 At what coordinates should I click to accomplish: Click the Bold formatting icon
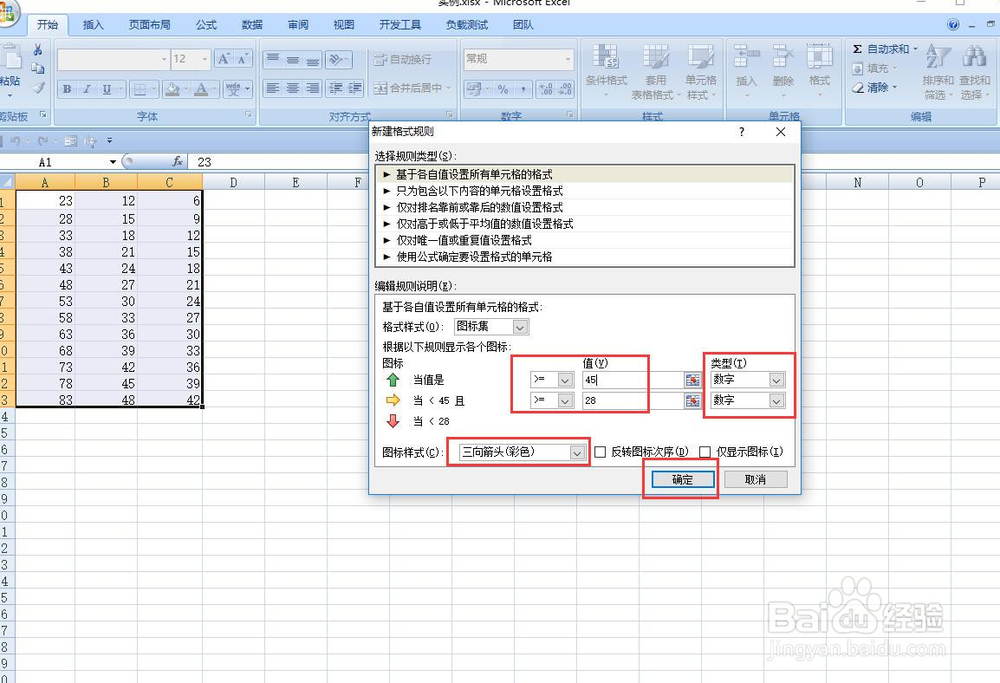coord(67,89)
